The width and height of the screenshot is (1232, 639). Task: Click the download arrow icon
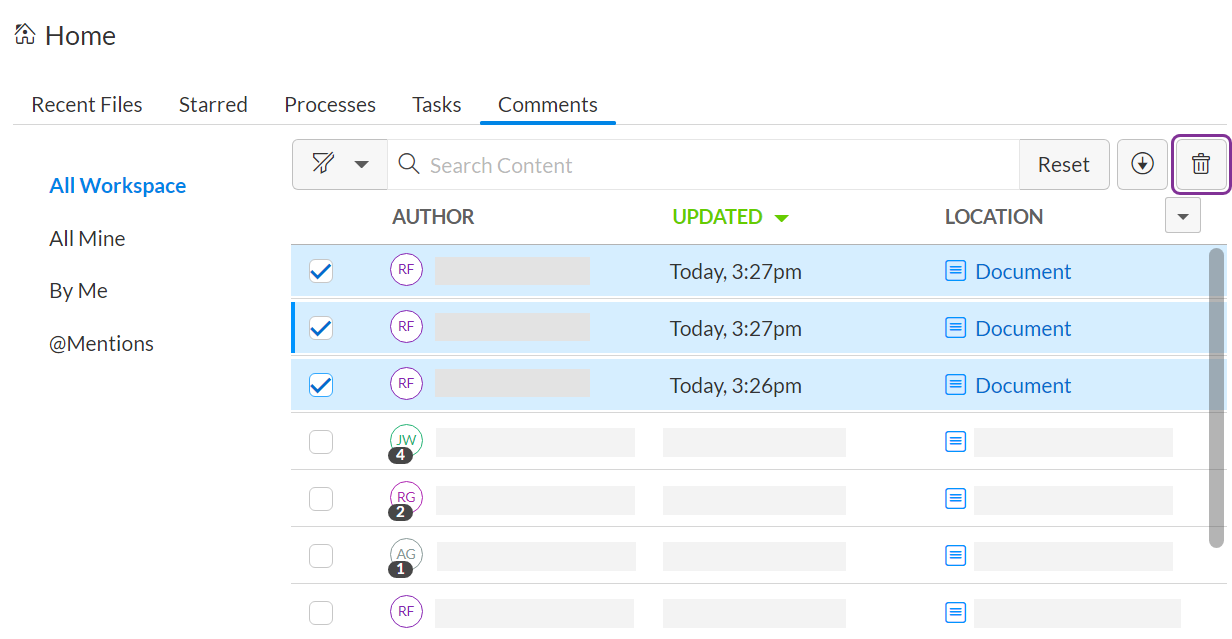click(x=1142, y=165)
